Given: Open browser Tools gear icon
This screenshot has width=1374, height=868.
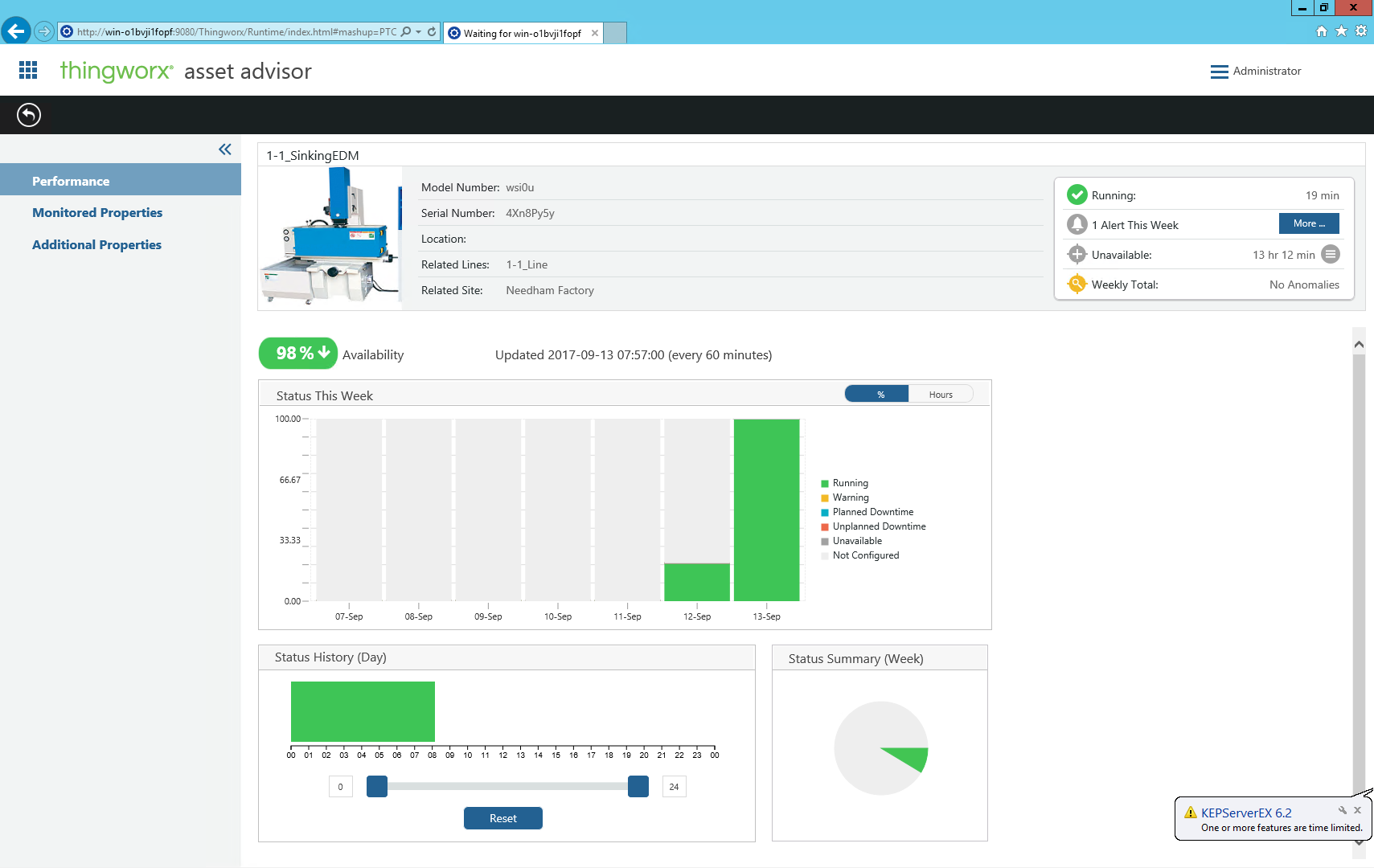Looking at the screenshot, I should point(1361,31).
